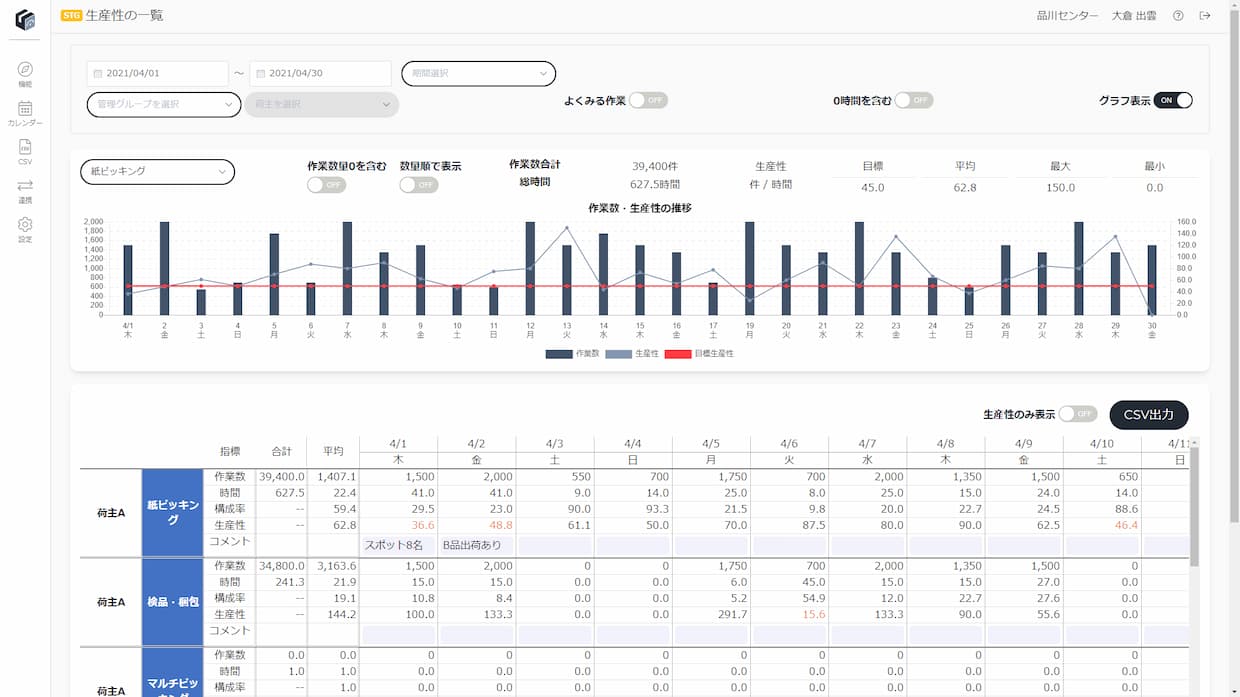Click the 39,400件 work total
This screenshot has height=697, width=1240.
(656, 166)
